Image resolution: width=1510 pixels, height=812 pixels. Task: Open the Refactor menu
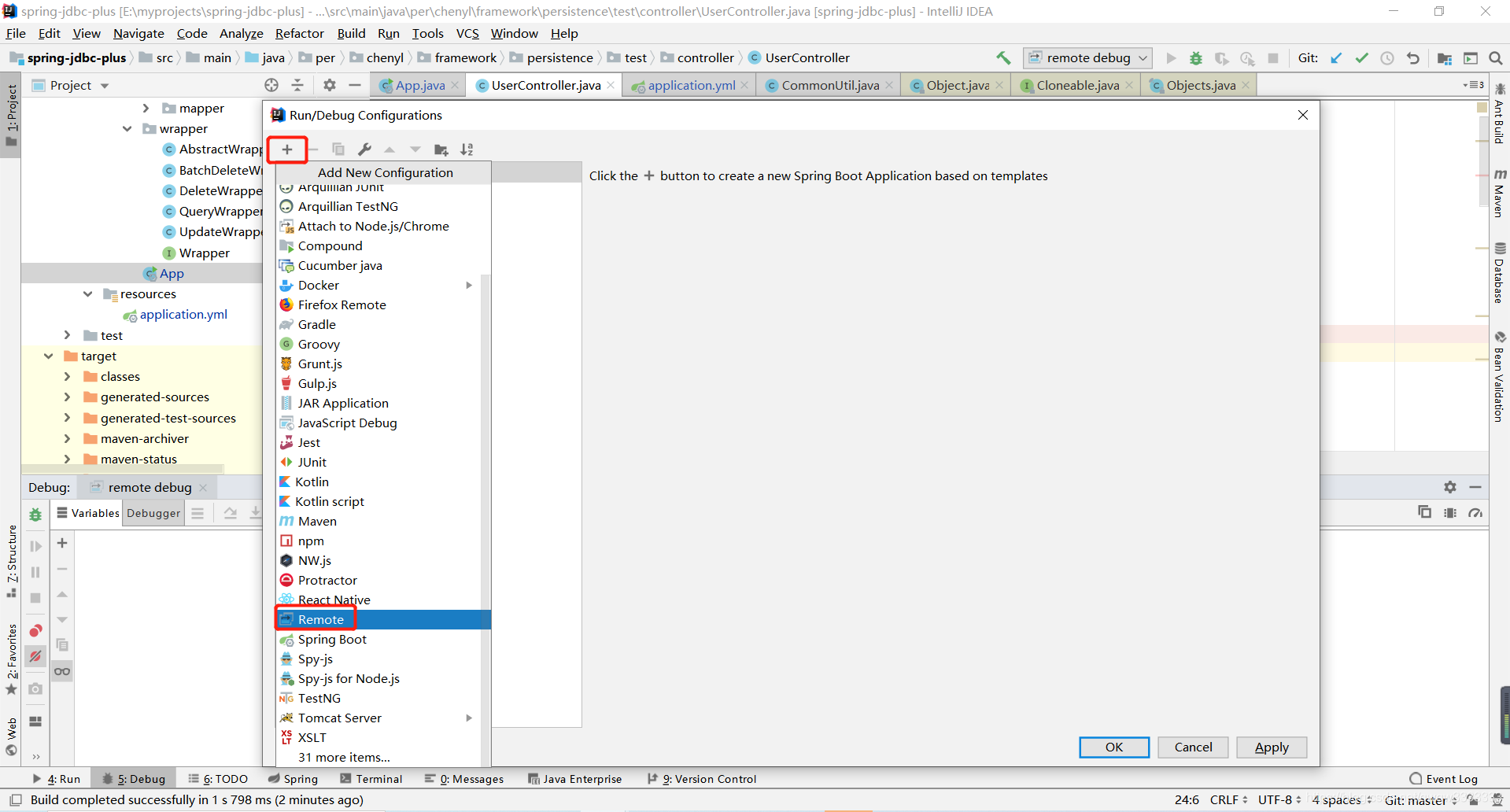click(299, 33)
